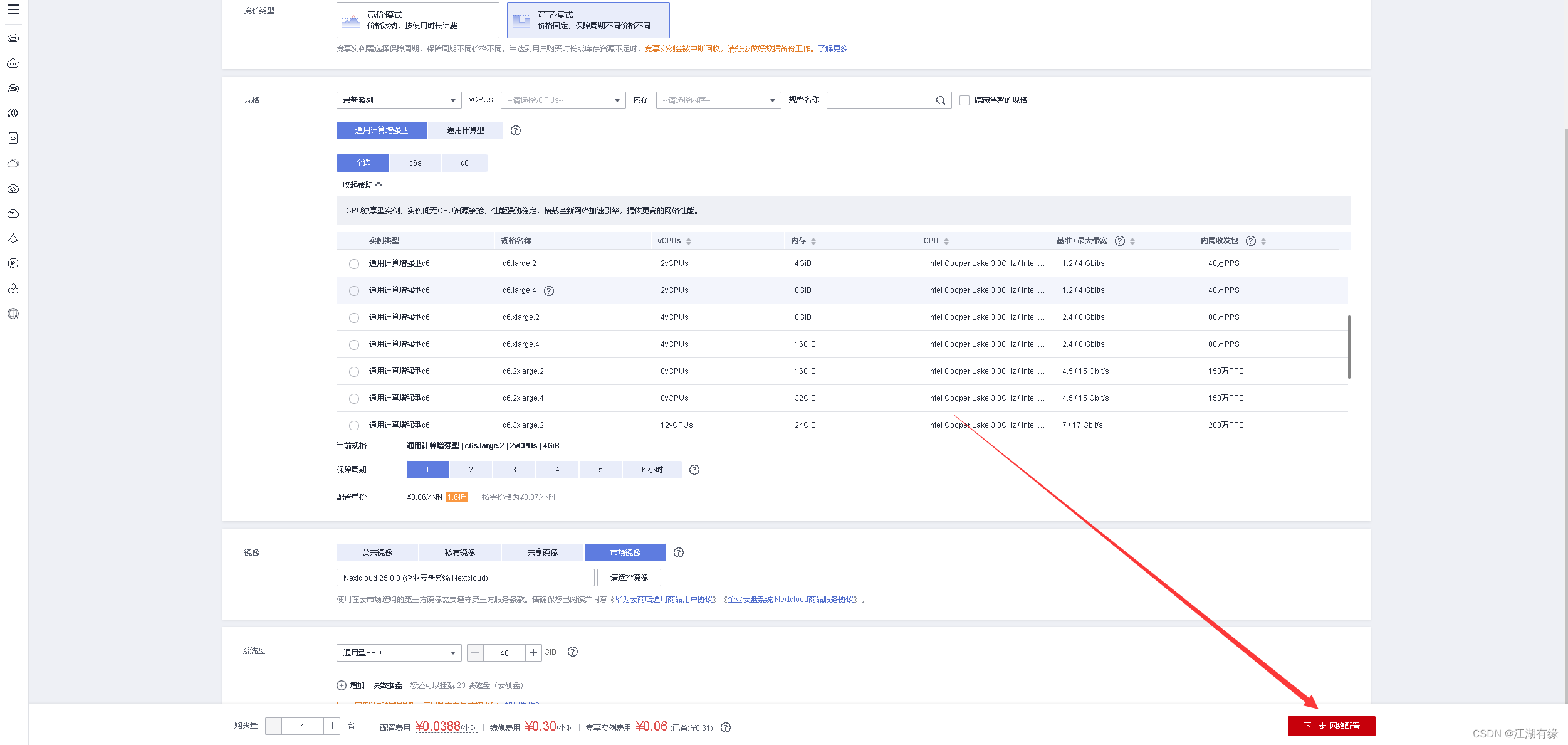Click the red 下一步: 网络配置 button
This screenshot has height=745, width=1568.
1331,726
